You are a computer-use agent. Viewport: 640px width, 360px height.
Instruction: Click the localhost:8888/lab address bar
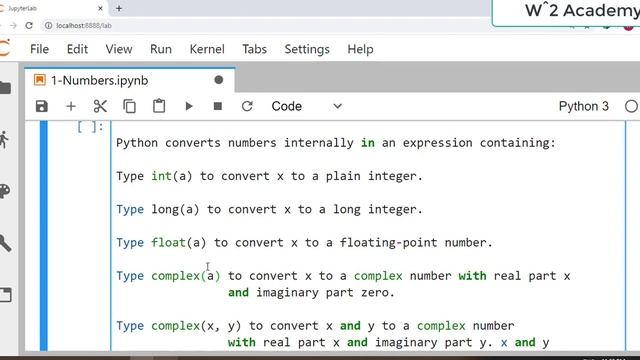click(84, 25)
